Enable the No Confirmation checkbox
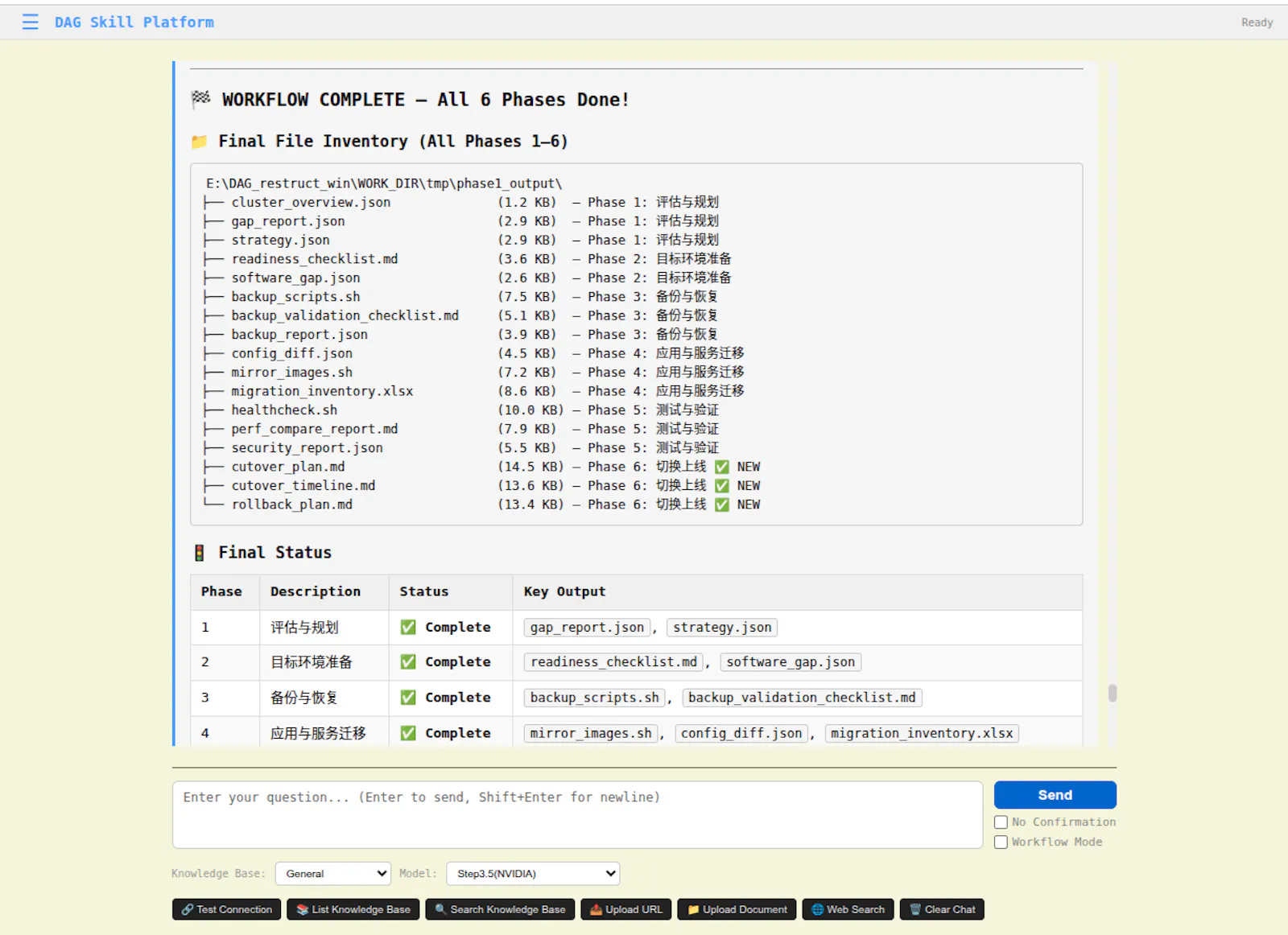 (1001, 822)
